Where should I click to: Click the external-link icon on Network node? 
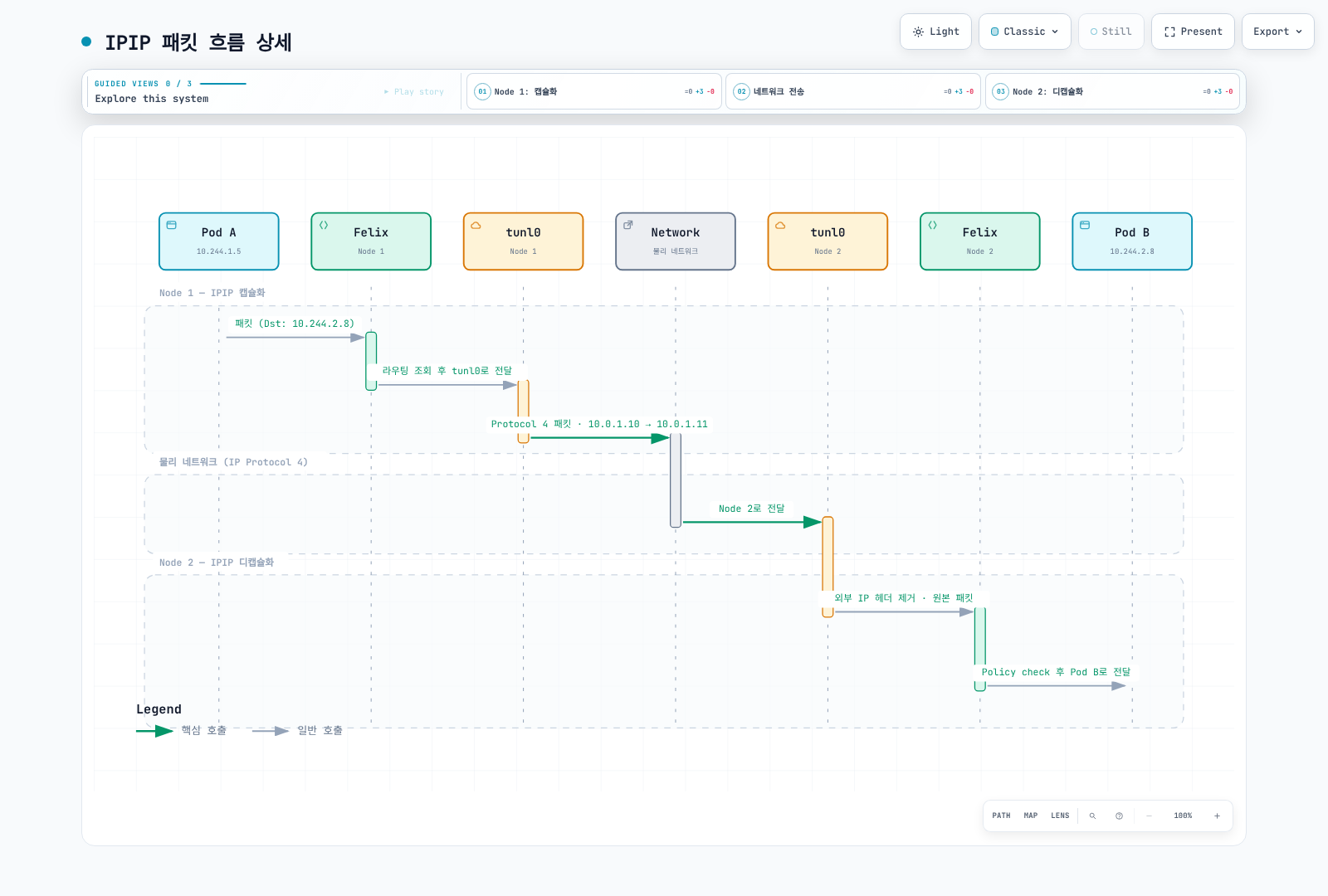(628, 225)
